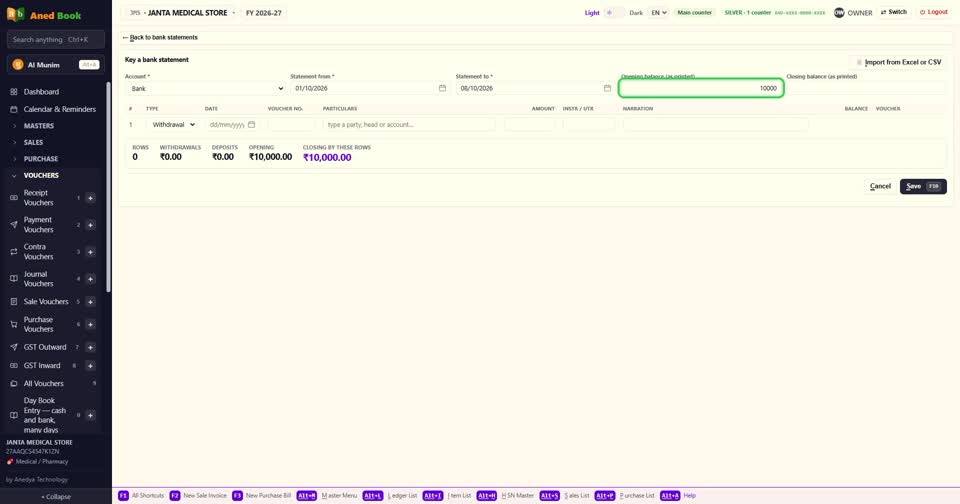
Task: Open Calendar & Reminders from sidebar
Action: tap(59, 109)
